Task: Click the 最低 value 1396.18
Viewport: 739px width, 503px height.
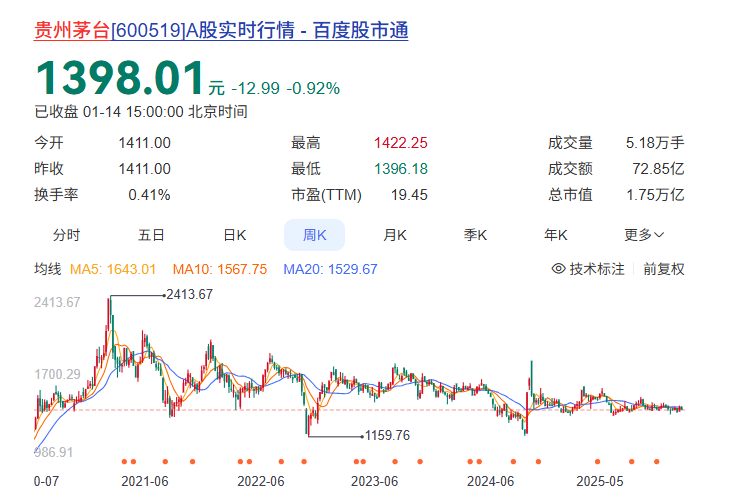Action: (x=401, y=169)
